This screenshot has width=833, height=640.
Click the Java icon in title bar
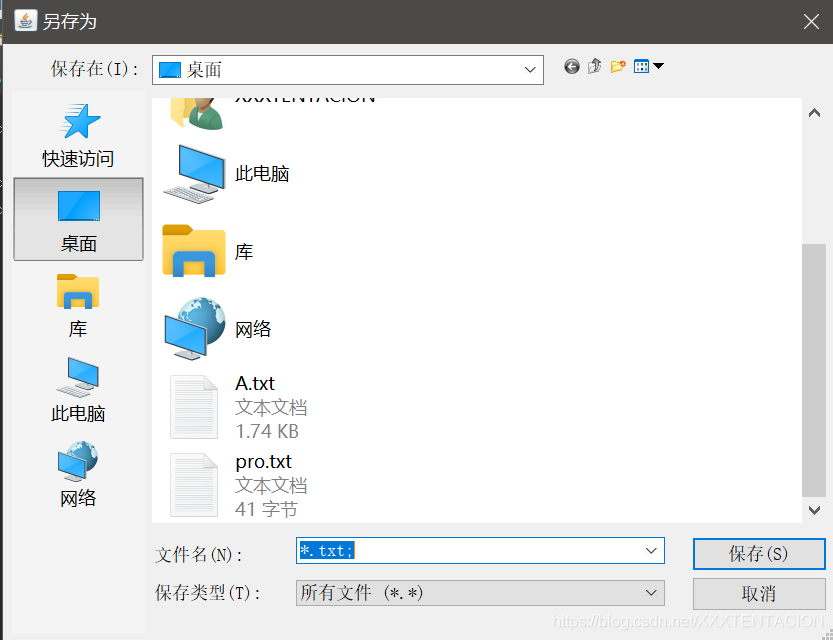[25, 21]
